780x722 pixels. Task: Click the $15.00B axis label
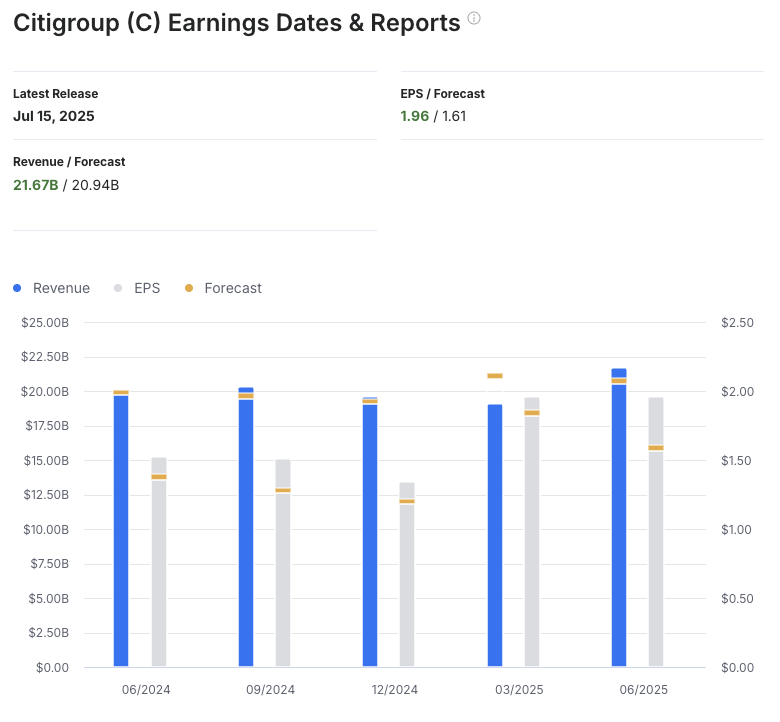tap(46, 460)
